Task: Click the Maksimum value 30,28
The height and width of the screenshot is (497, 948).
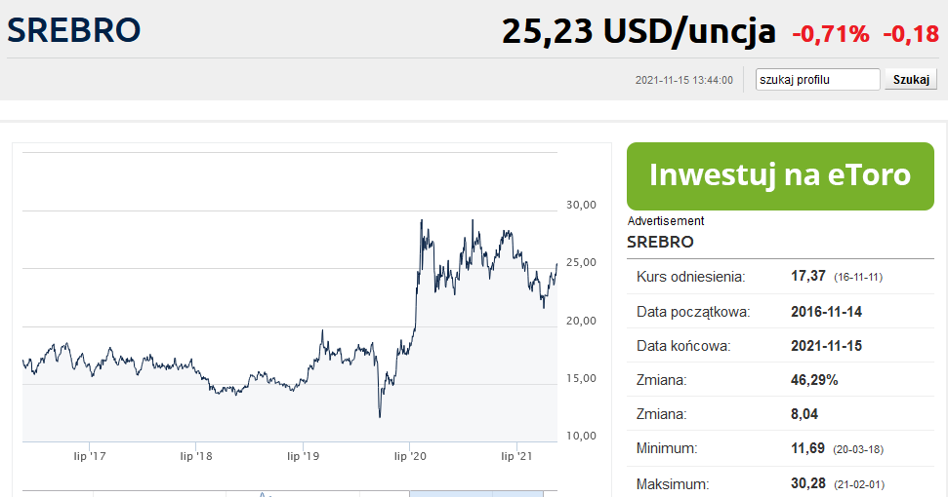Action: 808,484
